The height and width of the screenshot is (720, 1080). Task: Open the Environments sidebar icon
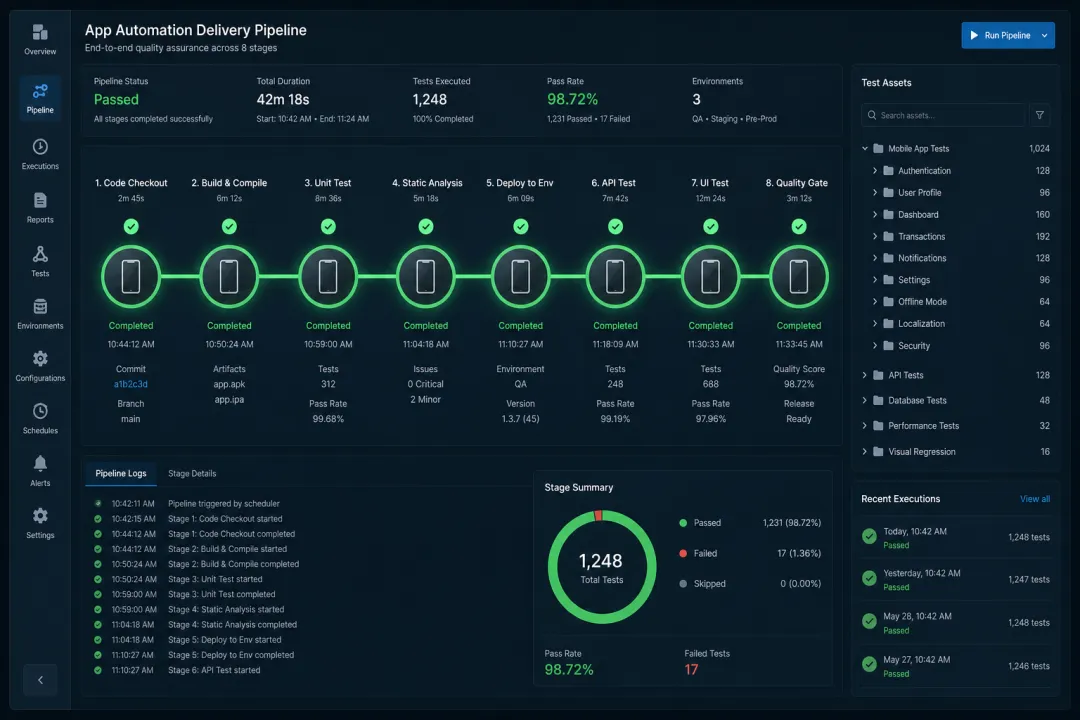40,307
